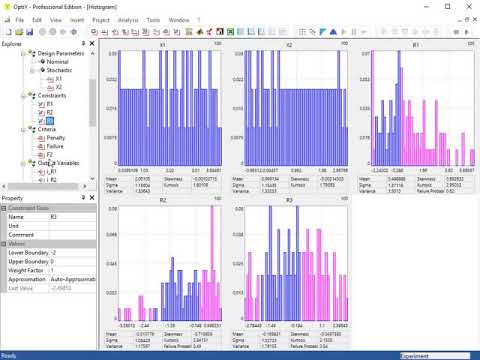
Task: Pin the Explorer panel with its pushpin icon
Action: [x=83, y=44]
